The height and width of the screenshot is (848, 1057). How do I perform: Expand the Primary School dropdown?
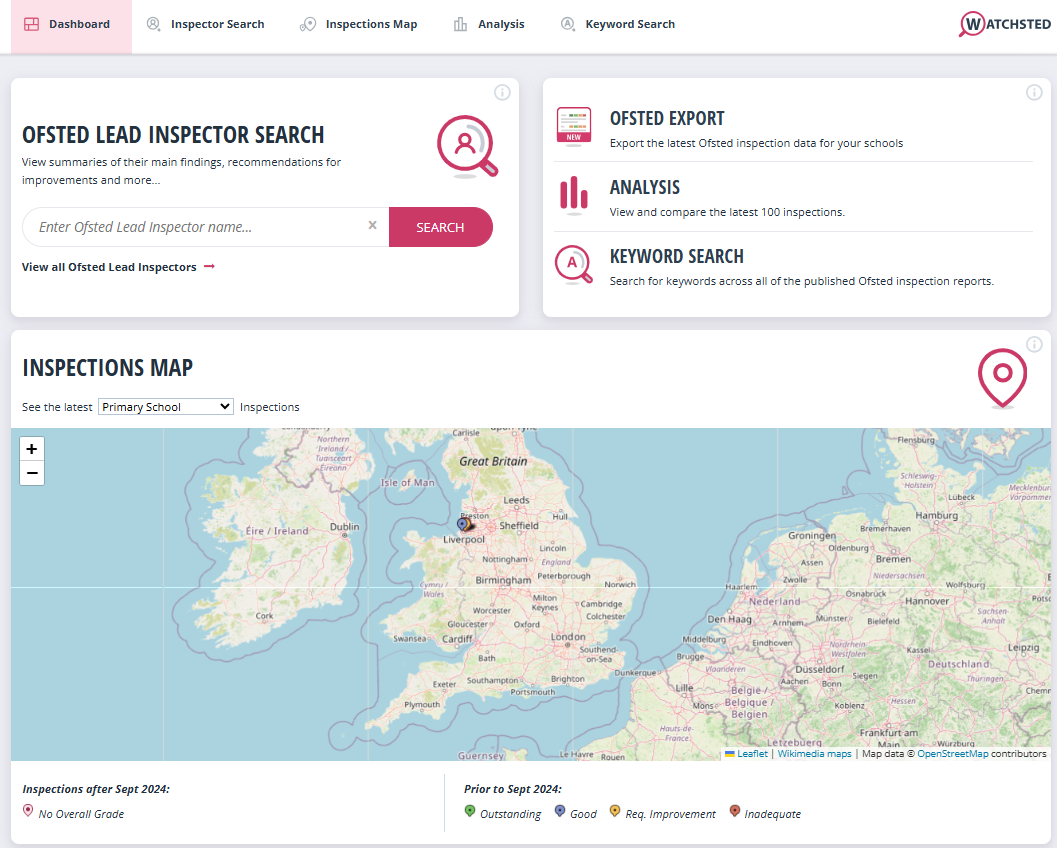166,406
